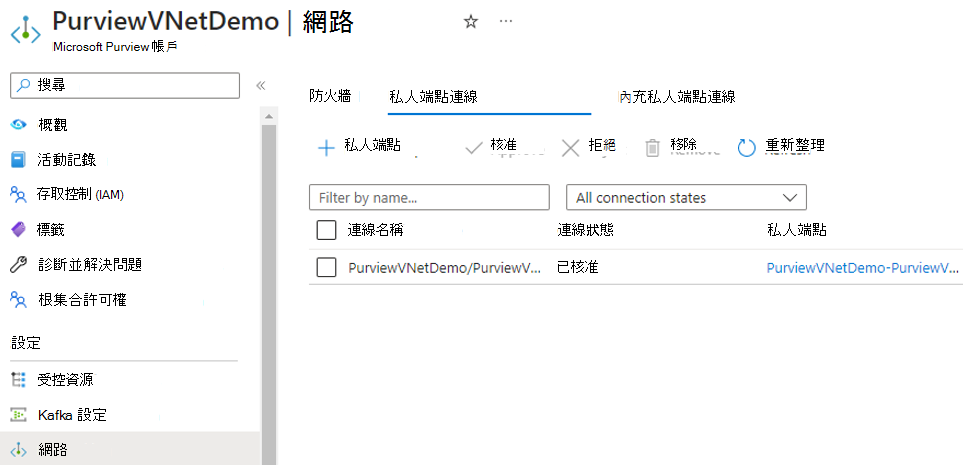This screenshot has width=963, height=465.
Task: Click the 活動記錄 book icon
Action: click(19, 160)
